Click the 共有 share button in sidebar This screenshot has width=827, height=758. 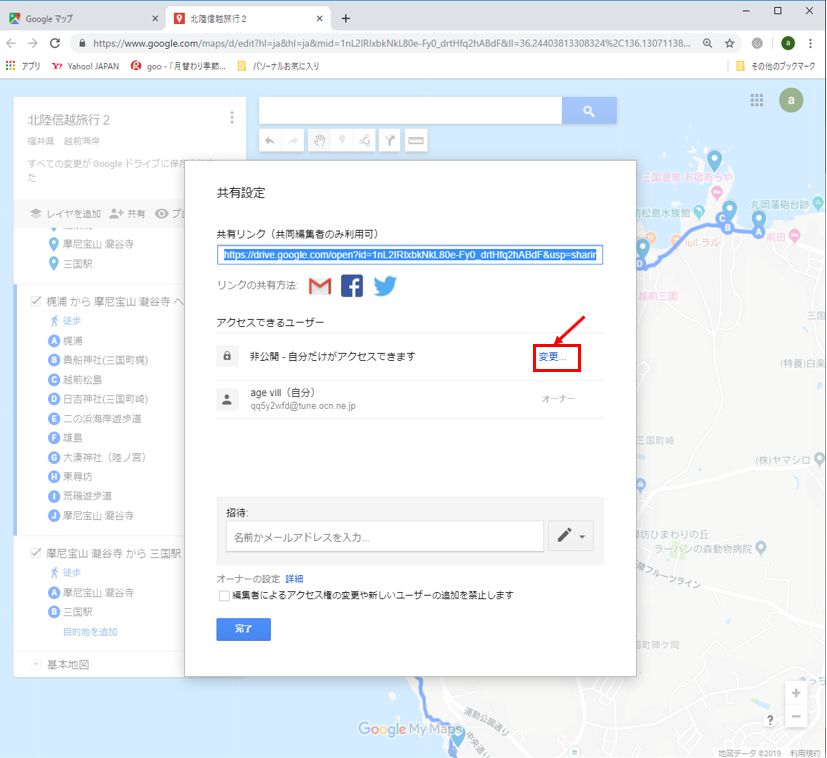[x=127, y=214]
